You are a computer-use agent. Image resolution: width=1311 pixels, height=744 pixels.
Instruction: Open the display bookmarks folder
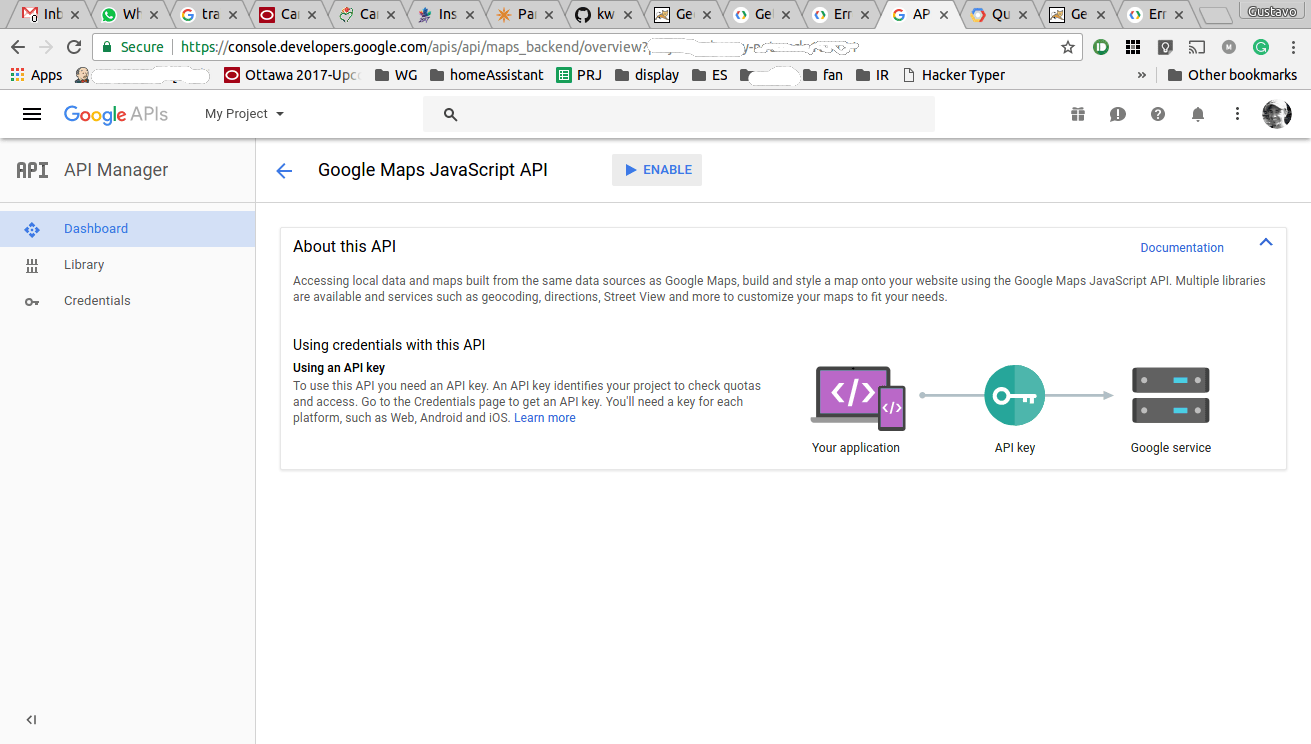[x=647, y=75]
